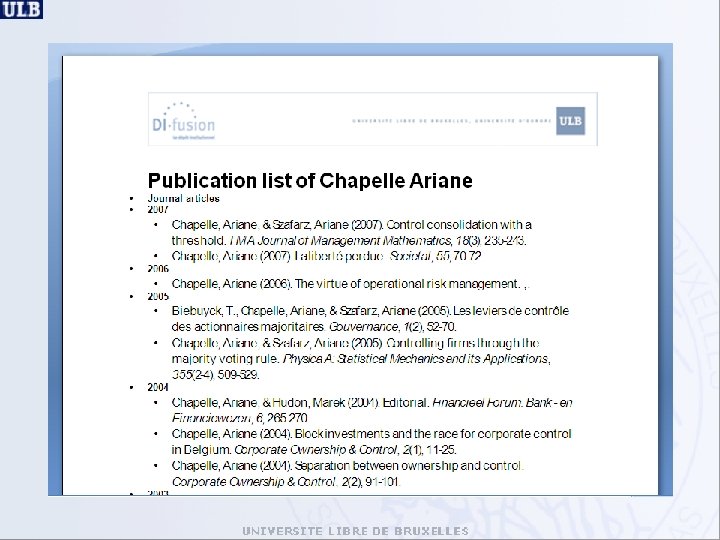This screenshot has width=720, height=540.
Task: Click the 'Journal articles' heading
Action: 184,198
